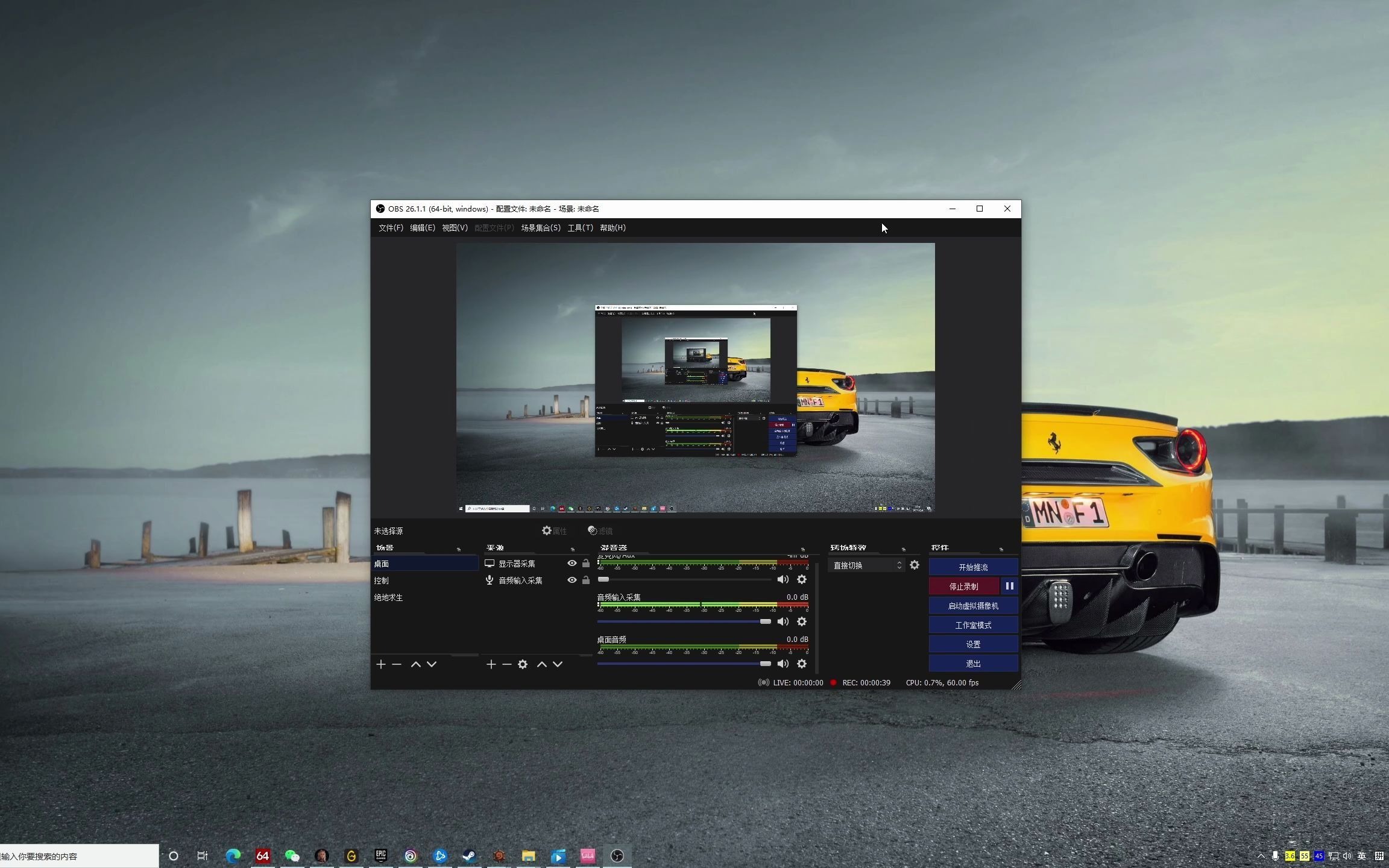The height and width of the screenshot is (868, 1389).
Task: Hide the 显示器采集 source via eye icon
Action: point(572,564)
